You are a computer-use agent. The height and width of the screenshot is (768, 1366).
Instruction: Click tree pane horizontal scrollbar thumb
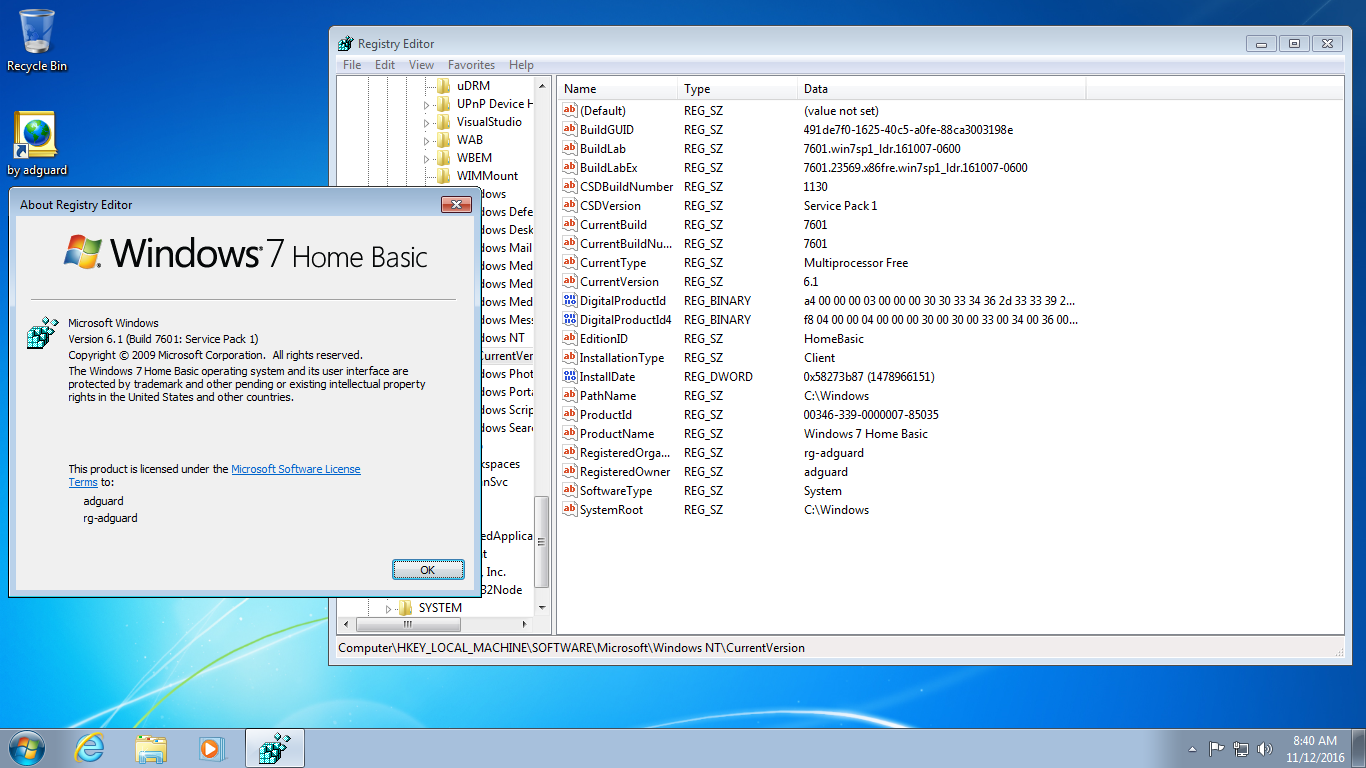(x=408, y=624)
